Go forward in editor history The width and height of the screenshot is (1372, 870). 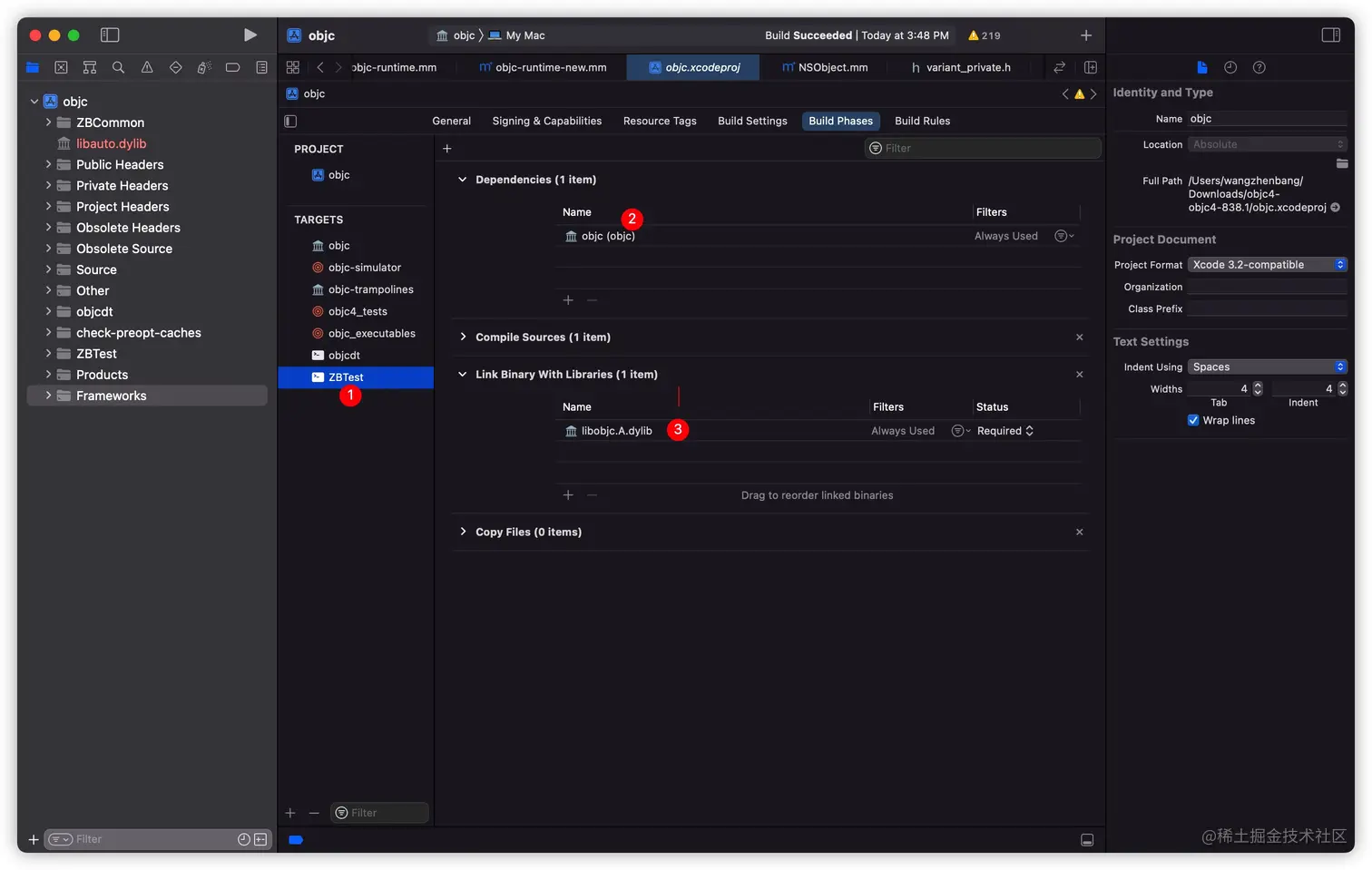tap(338, 67)
